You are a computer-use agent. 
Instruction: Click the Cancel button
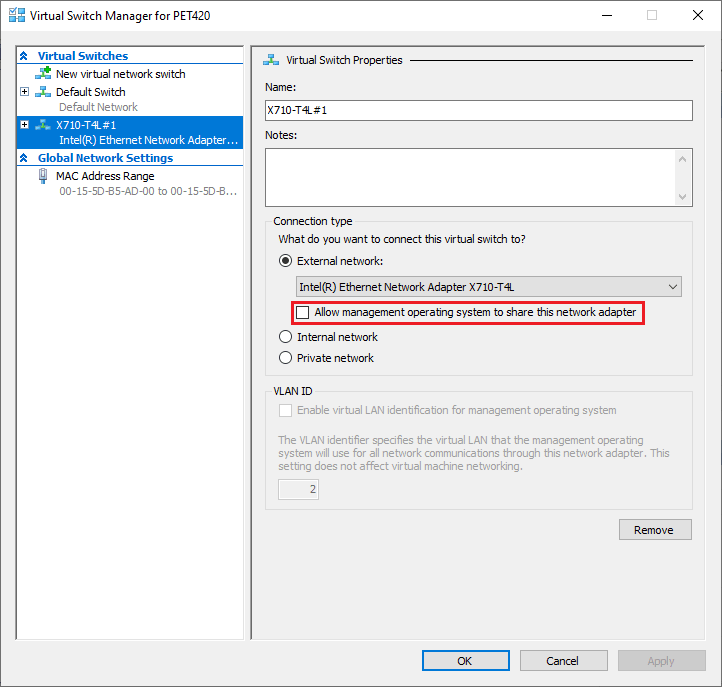(x=564, y=661)
